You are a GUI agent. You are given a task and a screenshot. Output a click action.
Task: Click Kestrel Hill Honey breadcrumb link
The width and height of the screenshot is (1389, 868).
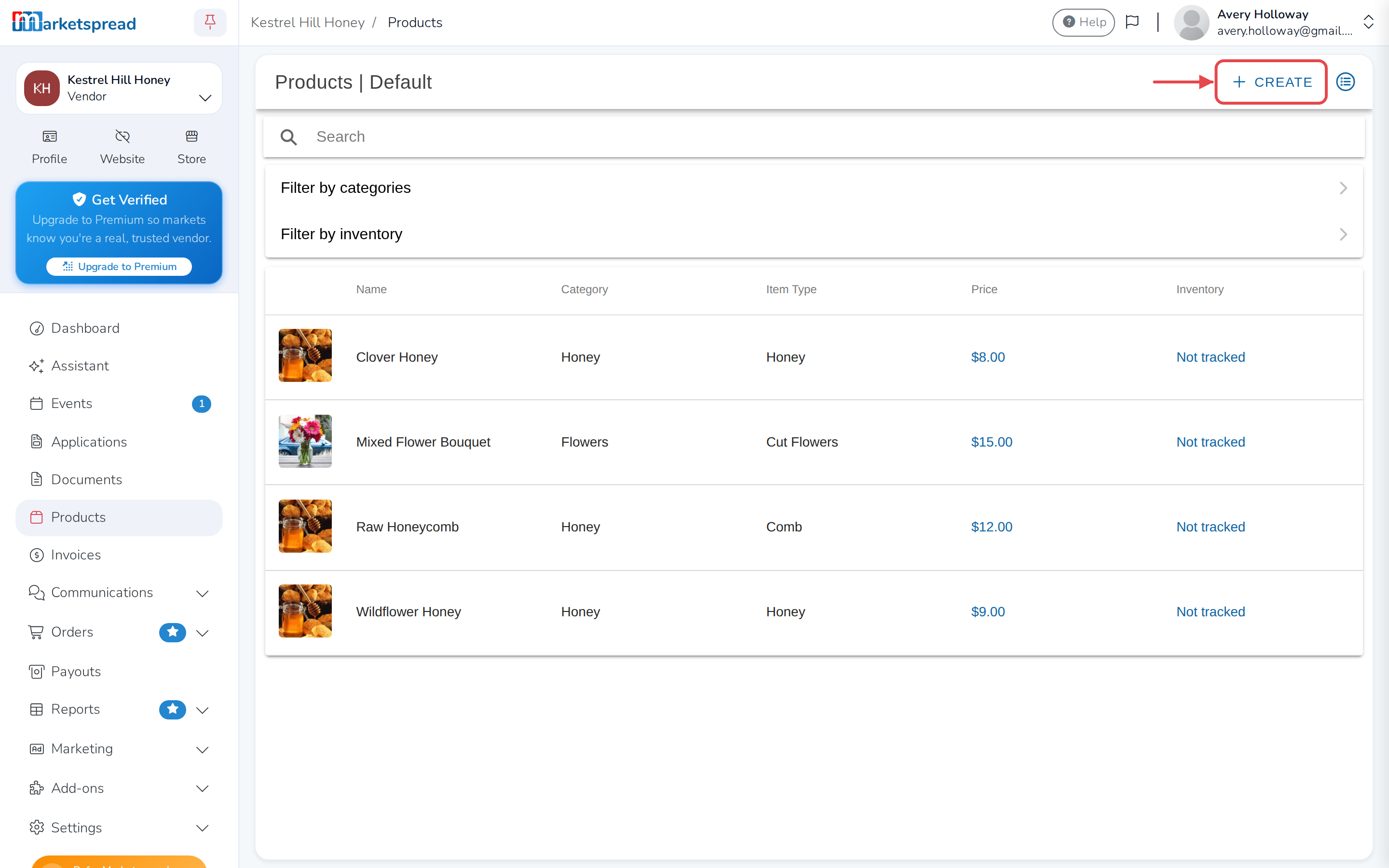tap(308, 22)
